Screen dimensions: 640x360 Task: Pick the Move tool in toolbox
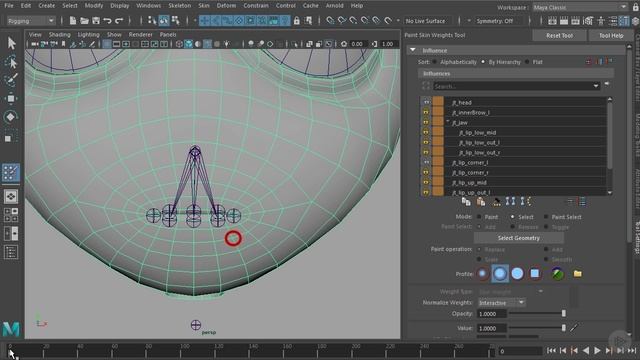coord(11,98)
